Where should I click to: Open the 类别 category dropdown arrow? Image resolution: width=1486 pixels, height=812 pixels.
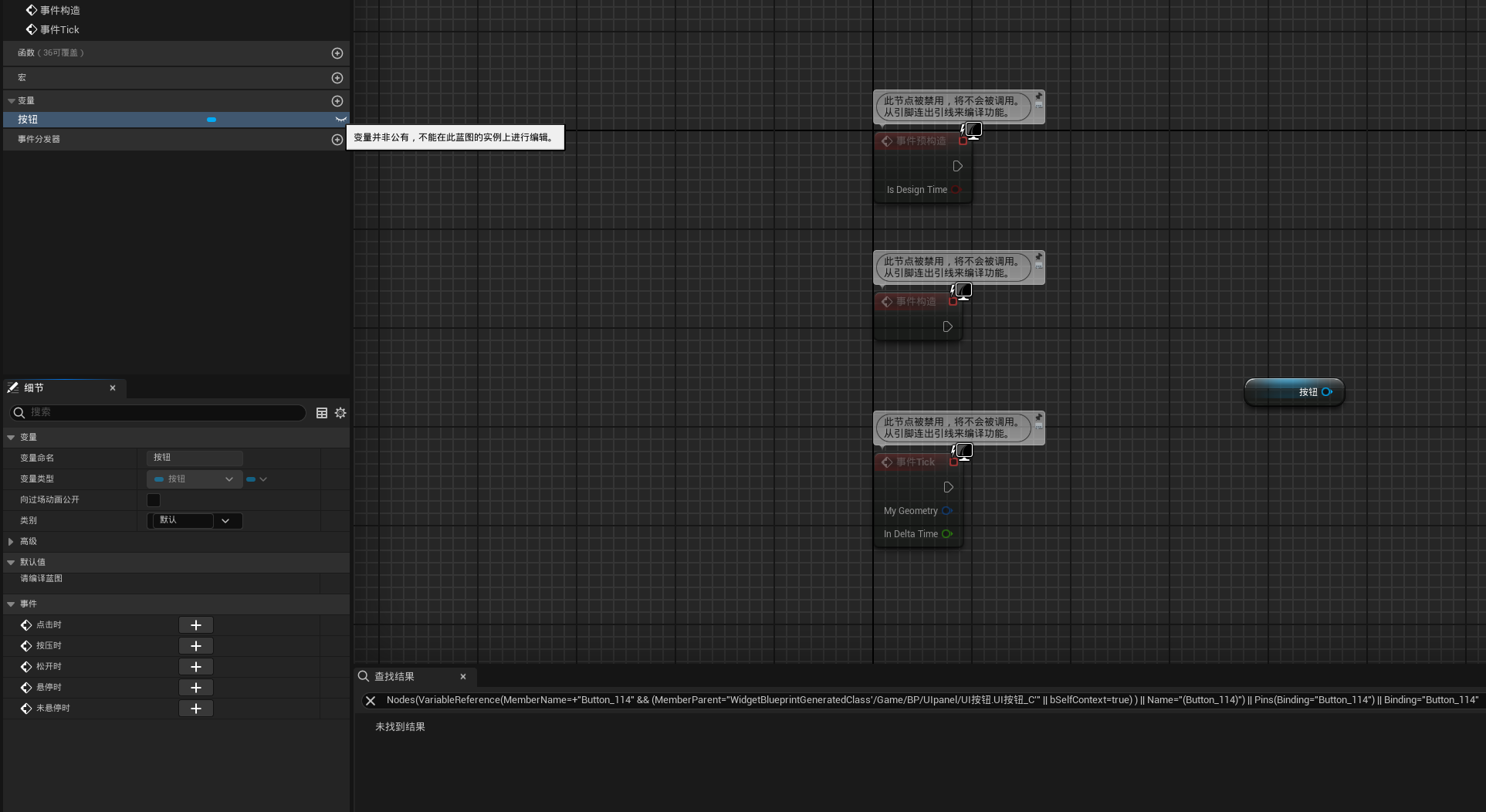coord(225,521)
